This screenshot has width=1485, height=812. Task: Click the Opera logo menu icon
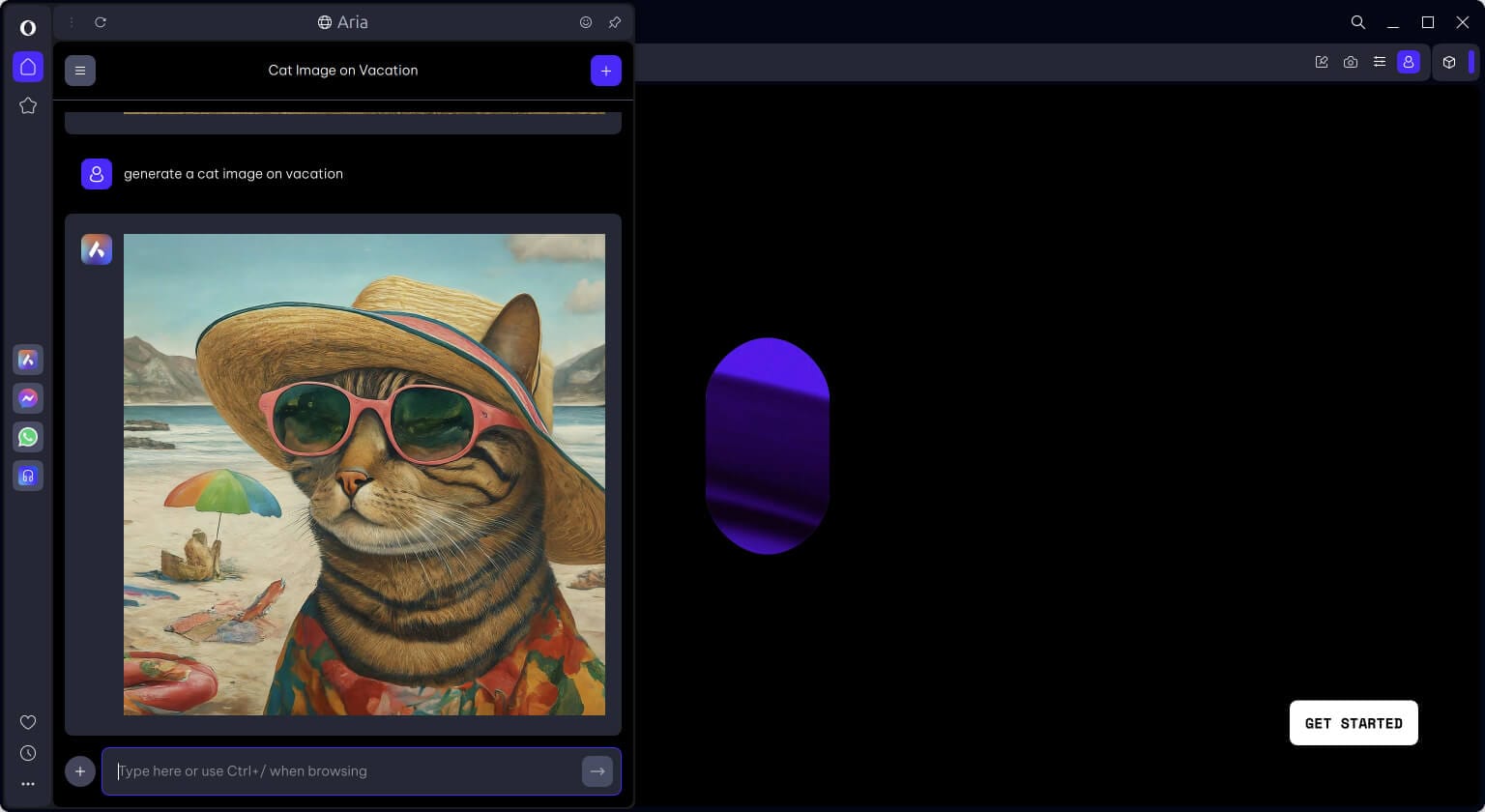pyautogui.click(x=28, y=27)
